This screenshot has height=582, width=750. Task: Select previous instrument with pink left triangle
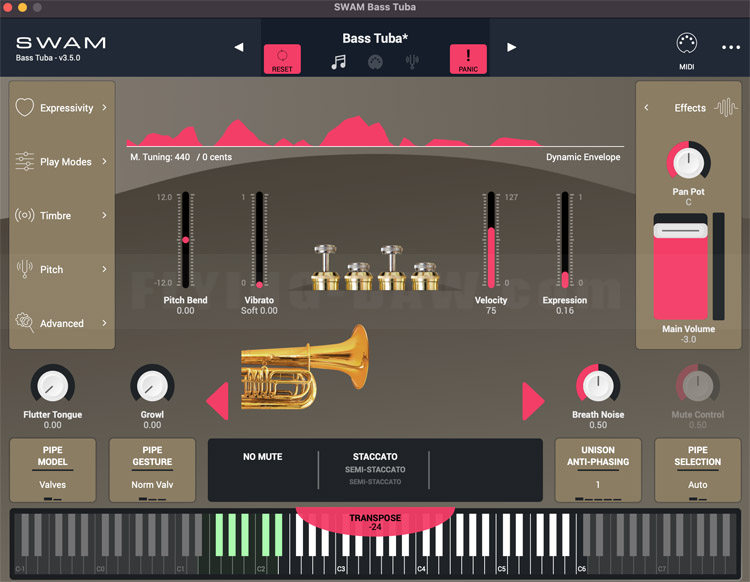pyautogui.click(x=218, y=401)
